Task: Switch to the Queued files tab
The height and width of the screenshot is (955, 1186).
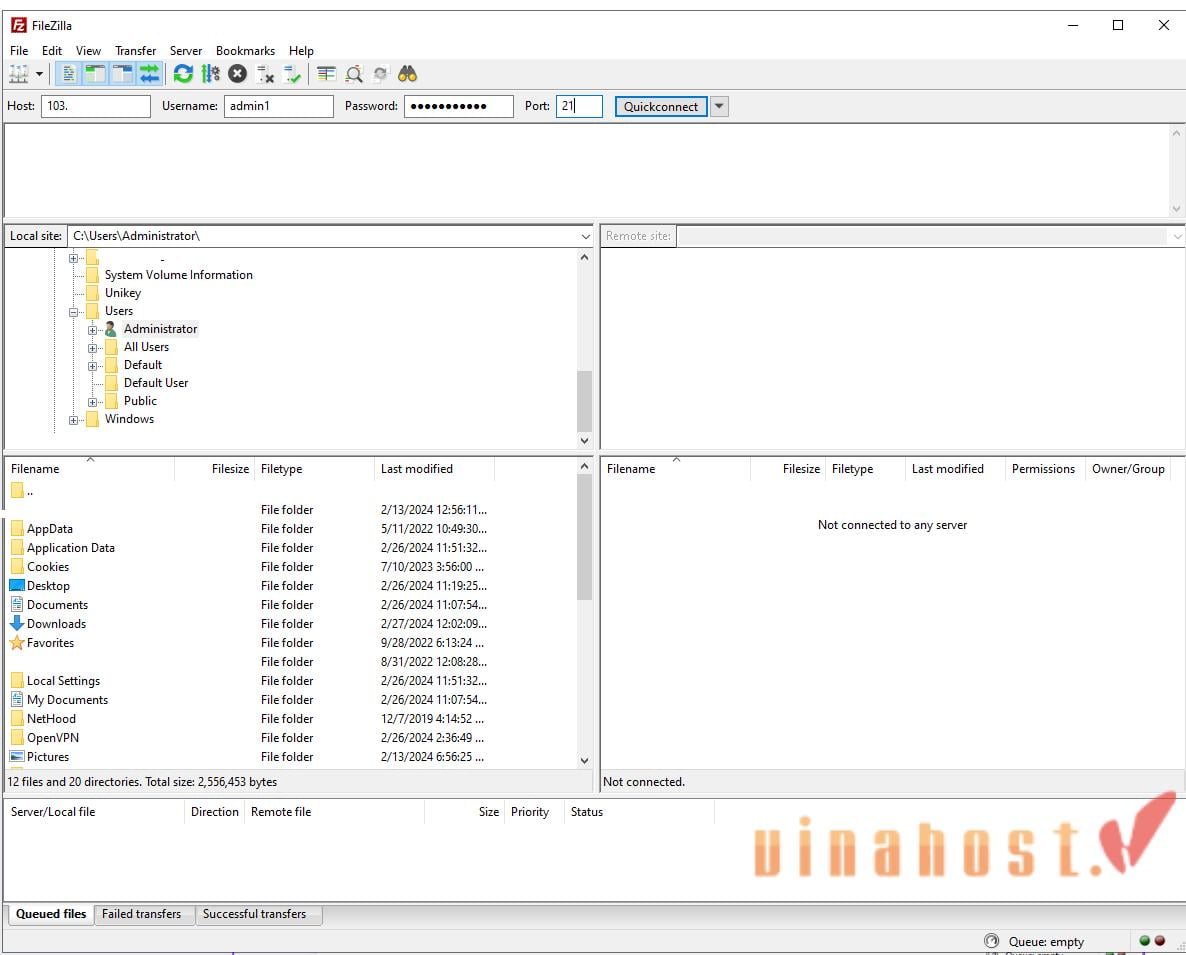Action: [x=51, y=914]
